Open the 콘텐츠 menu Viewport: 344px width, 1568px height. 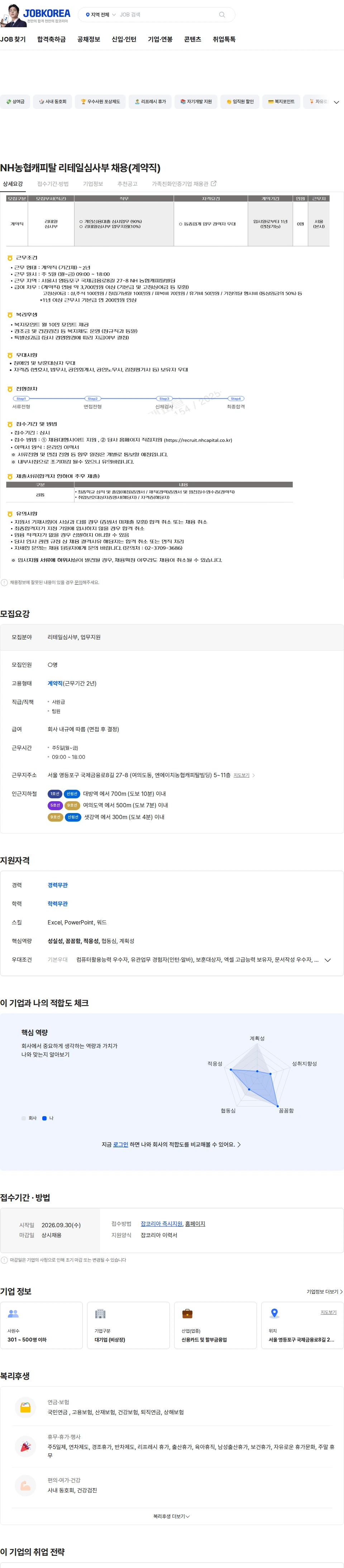[192, 39]
